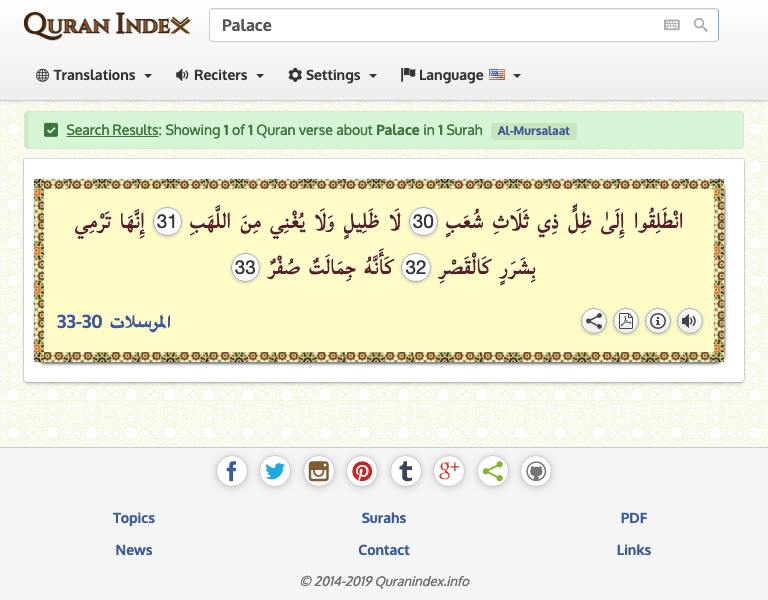Open the Twitter social icon

tap(275, 471)
